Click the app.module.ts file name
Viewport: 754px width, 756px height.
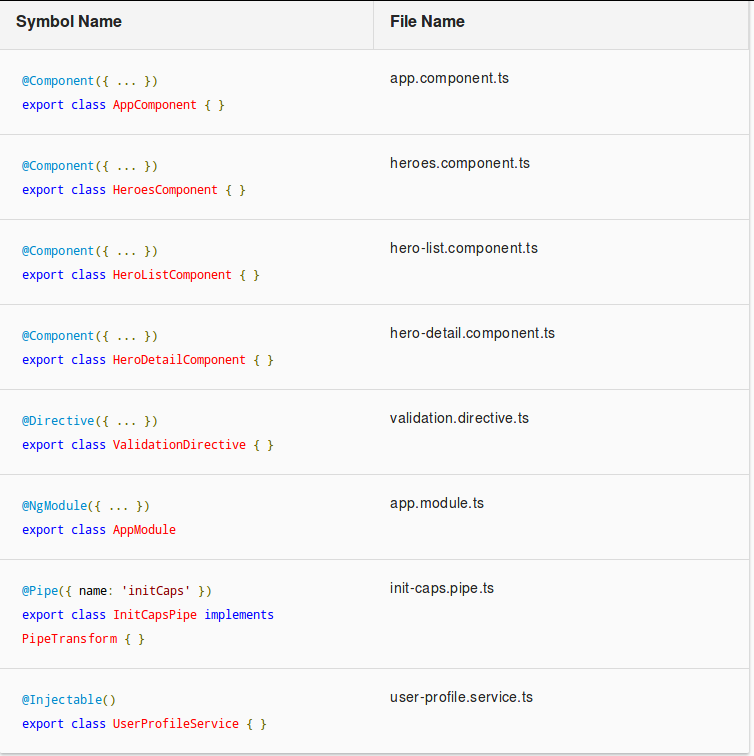click(x=437, y=503)
